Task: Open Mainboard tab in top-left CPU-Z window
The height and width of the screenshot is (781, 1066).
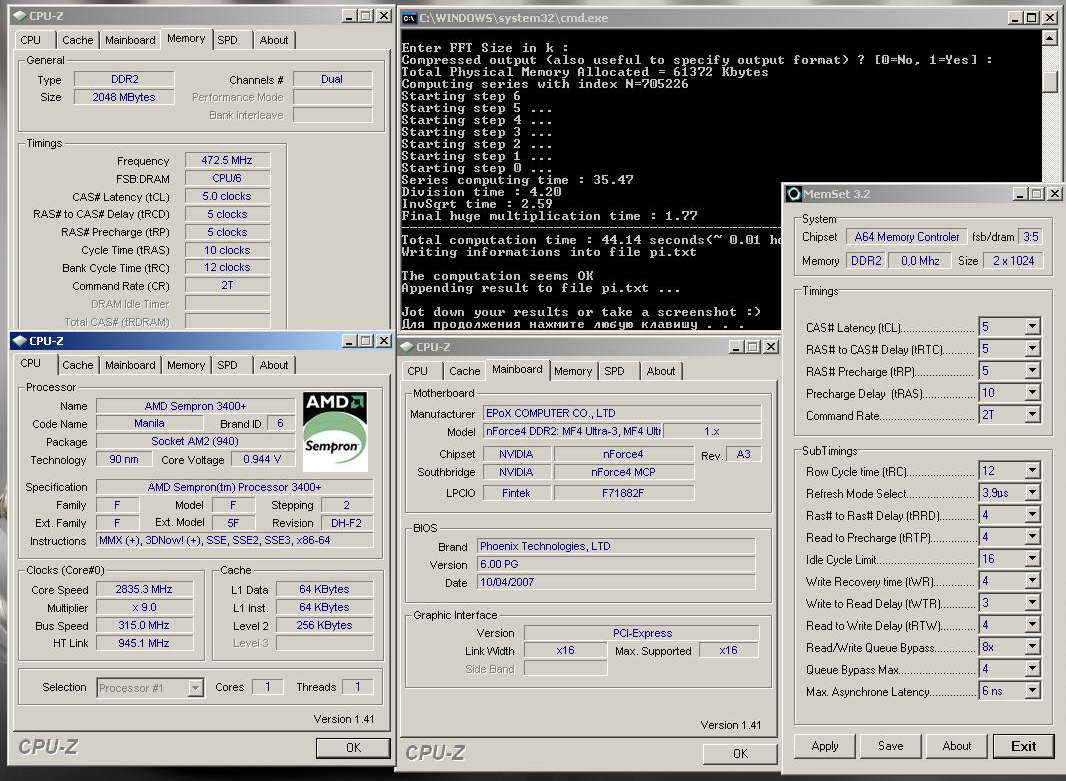Action: (x=131, y=40)
